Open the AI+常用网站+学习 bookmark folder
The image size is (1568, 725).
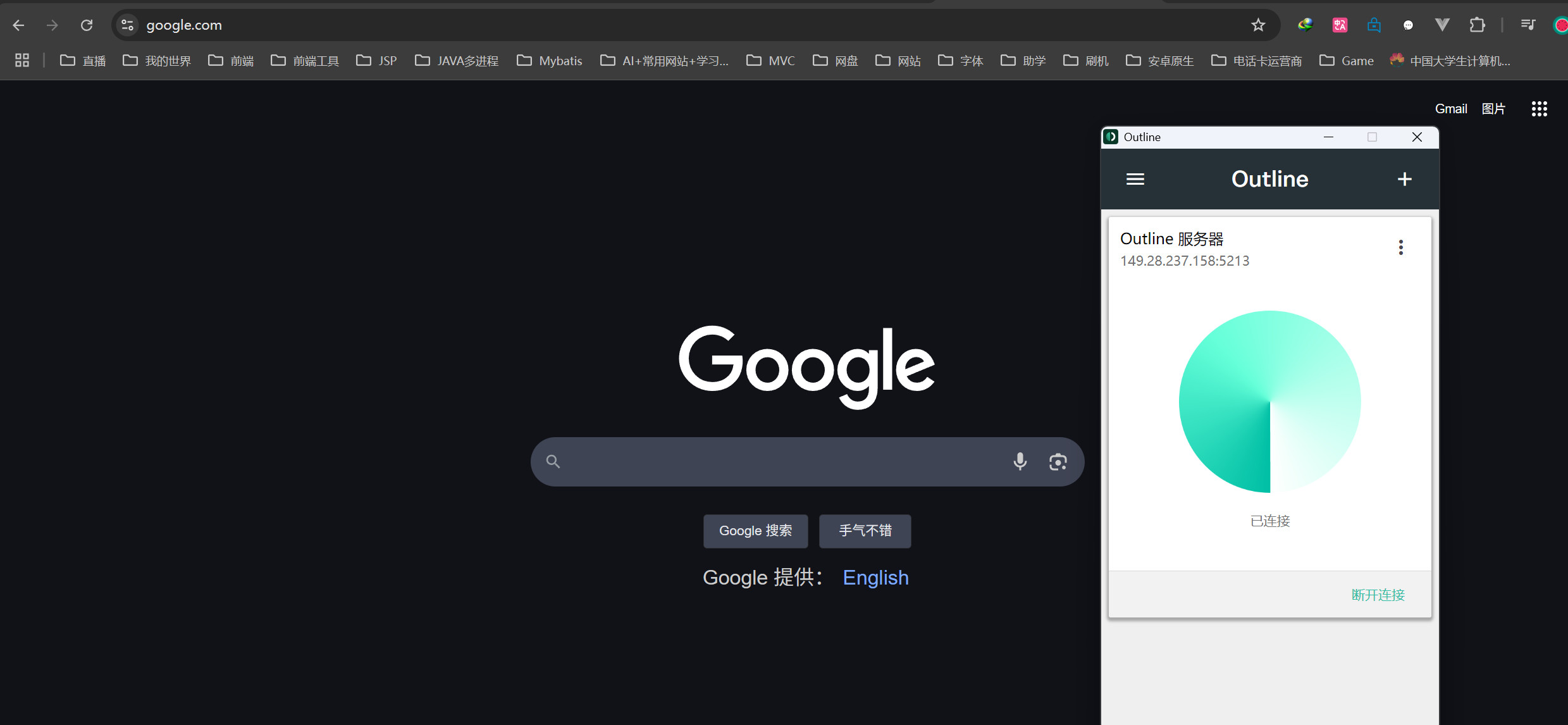pyautogui.click(x=664, y=61)
